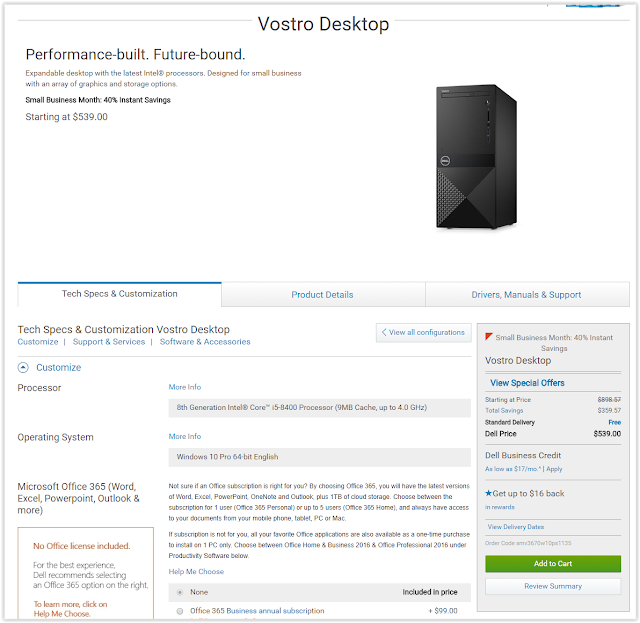The height and width of the screenshot is (623, 640).
Task: Open More Info for Operating System
Action: pyautogui.click(x=185, y=436)
